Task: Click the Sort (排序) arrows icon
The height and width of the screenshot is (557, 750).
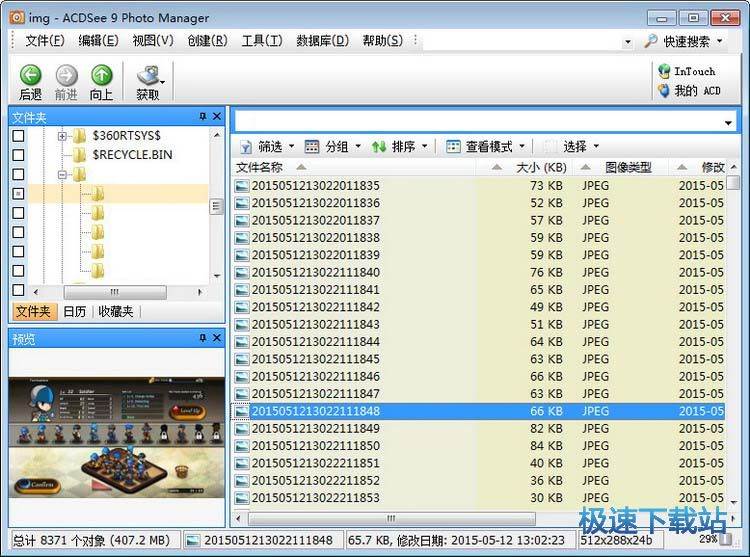Action: pos(379,147)
